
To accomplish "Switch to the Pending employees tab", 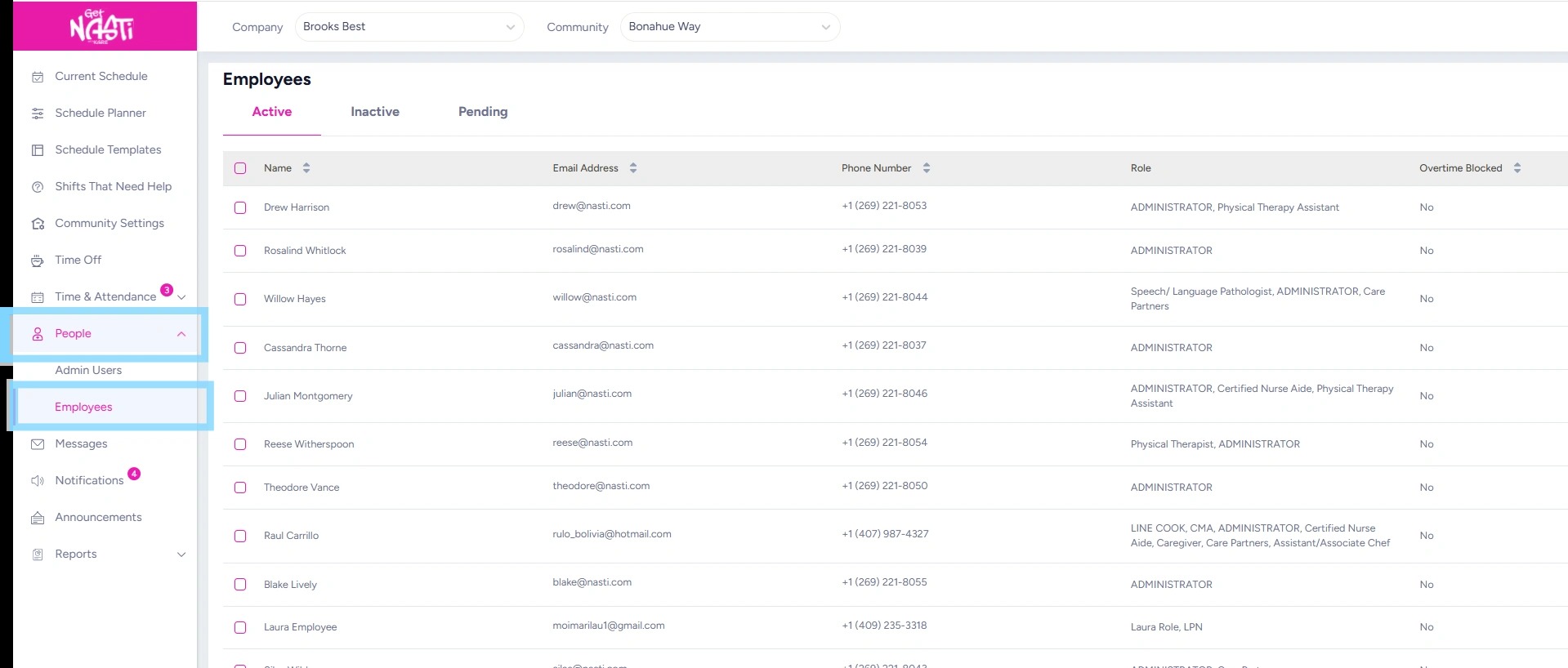I will click(x=483, y=112).
